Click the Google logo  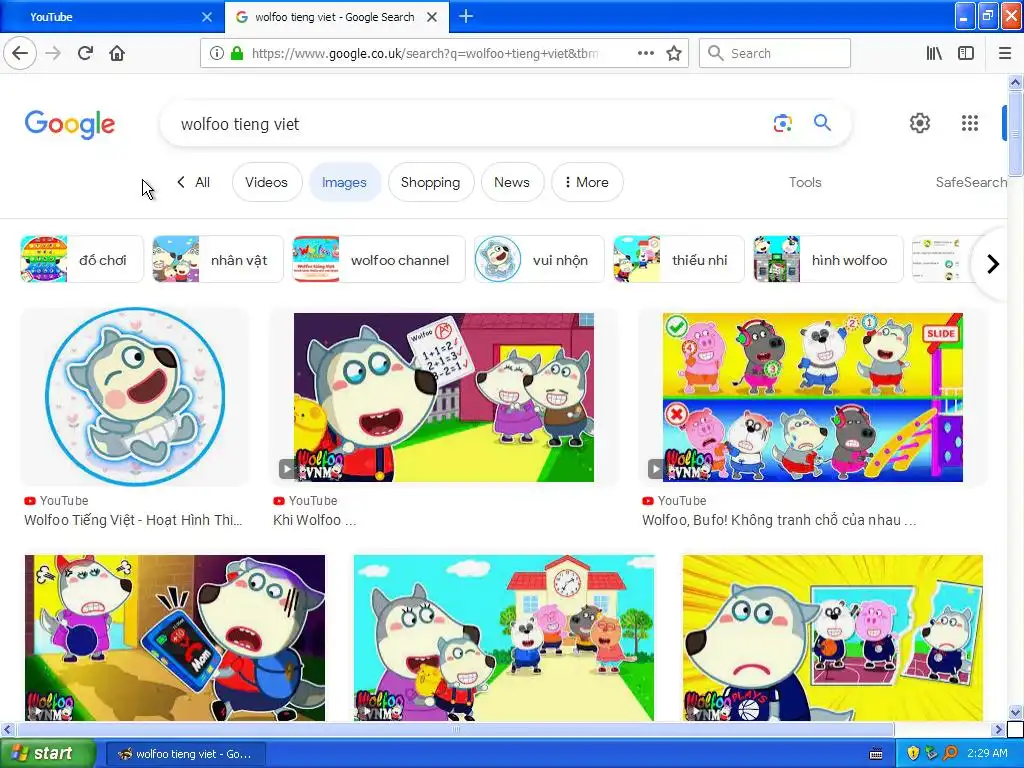click(x=70, y=124)
